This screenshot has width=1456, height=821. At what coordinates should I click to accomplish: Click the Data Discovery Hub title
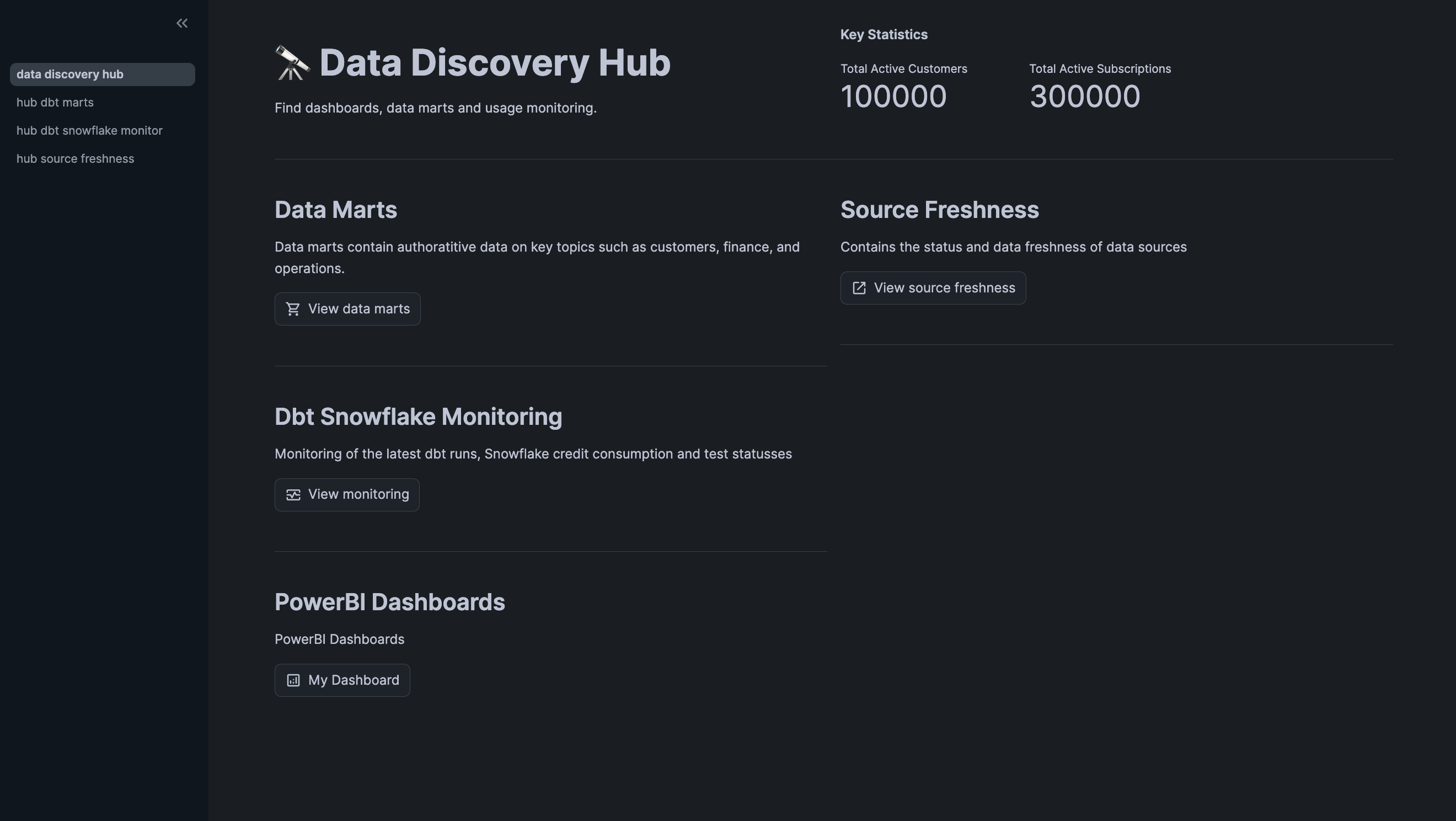click(494, 62)
